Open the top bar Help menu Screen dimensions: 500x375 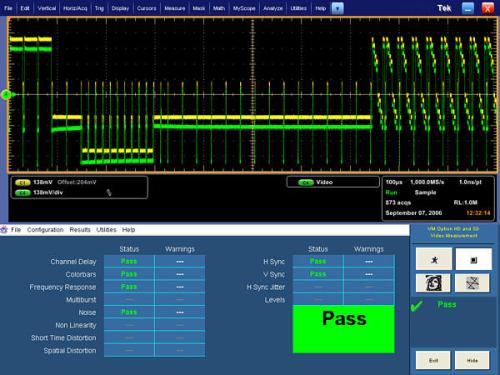pyautogui.click(x=320, y=8)
